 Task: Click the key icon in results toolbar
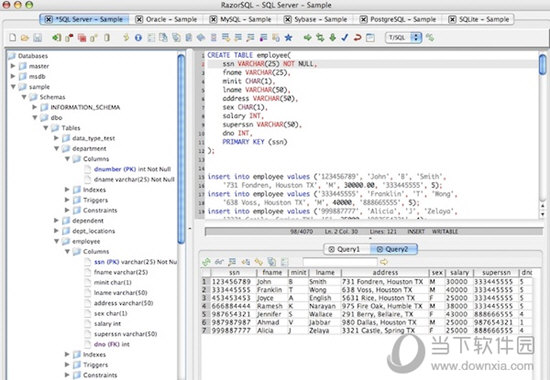[x=259, y=262]
